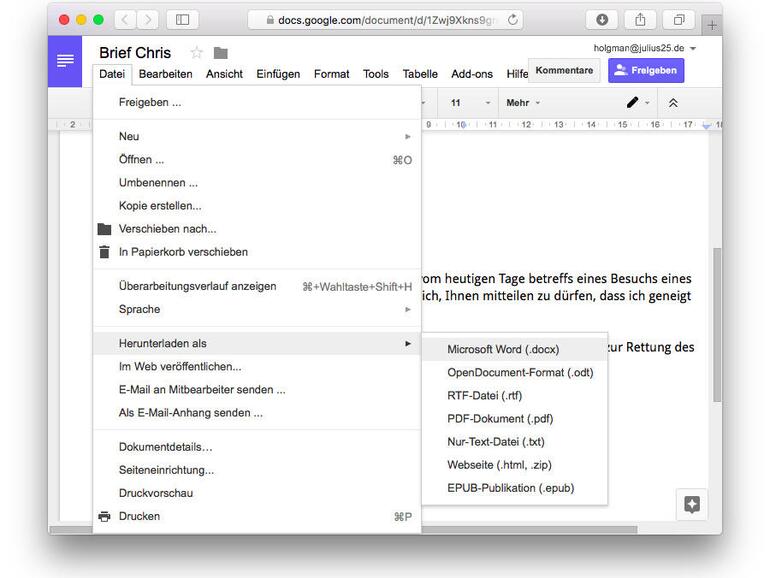Toggle the Safari sidebar button
This screenshot has width=770, height=578.
point(183,20)
